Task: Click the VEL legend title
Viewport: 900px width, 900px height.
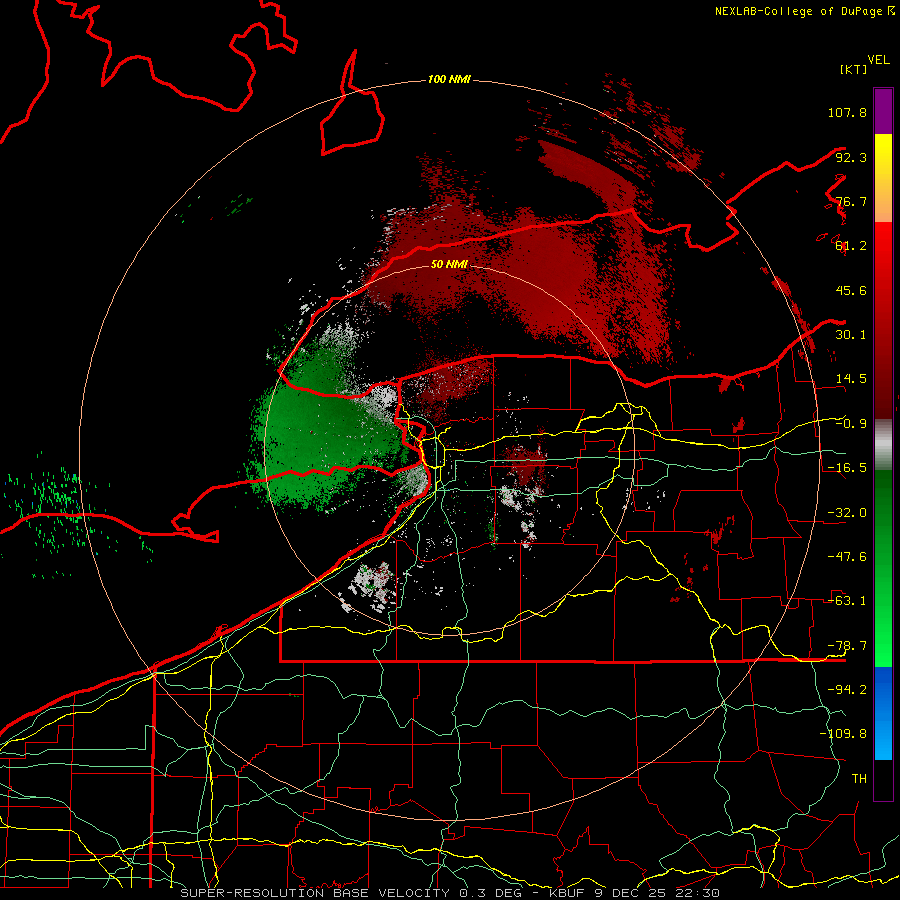Action: point(878,60)
